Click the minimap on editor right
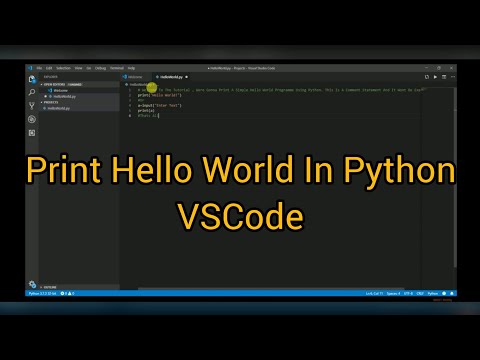 click(437, 187)
